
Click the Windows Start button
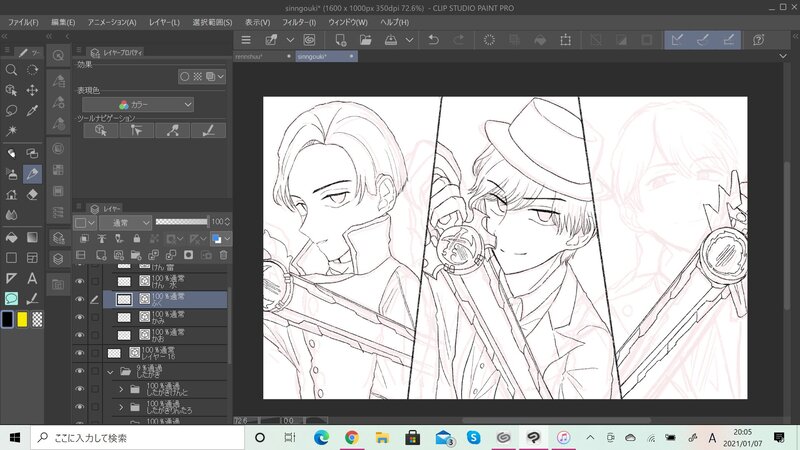coord(15,438)
